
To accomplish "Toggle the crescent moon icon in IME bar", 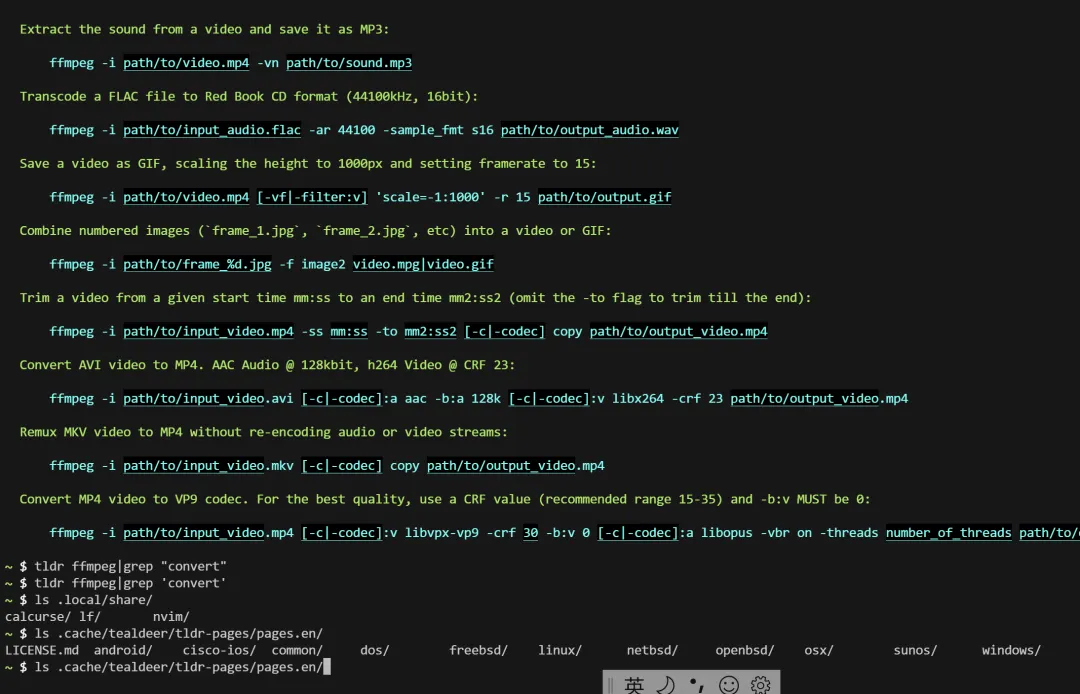I will [665, 684].
